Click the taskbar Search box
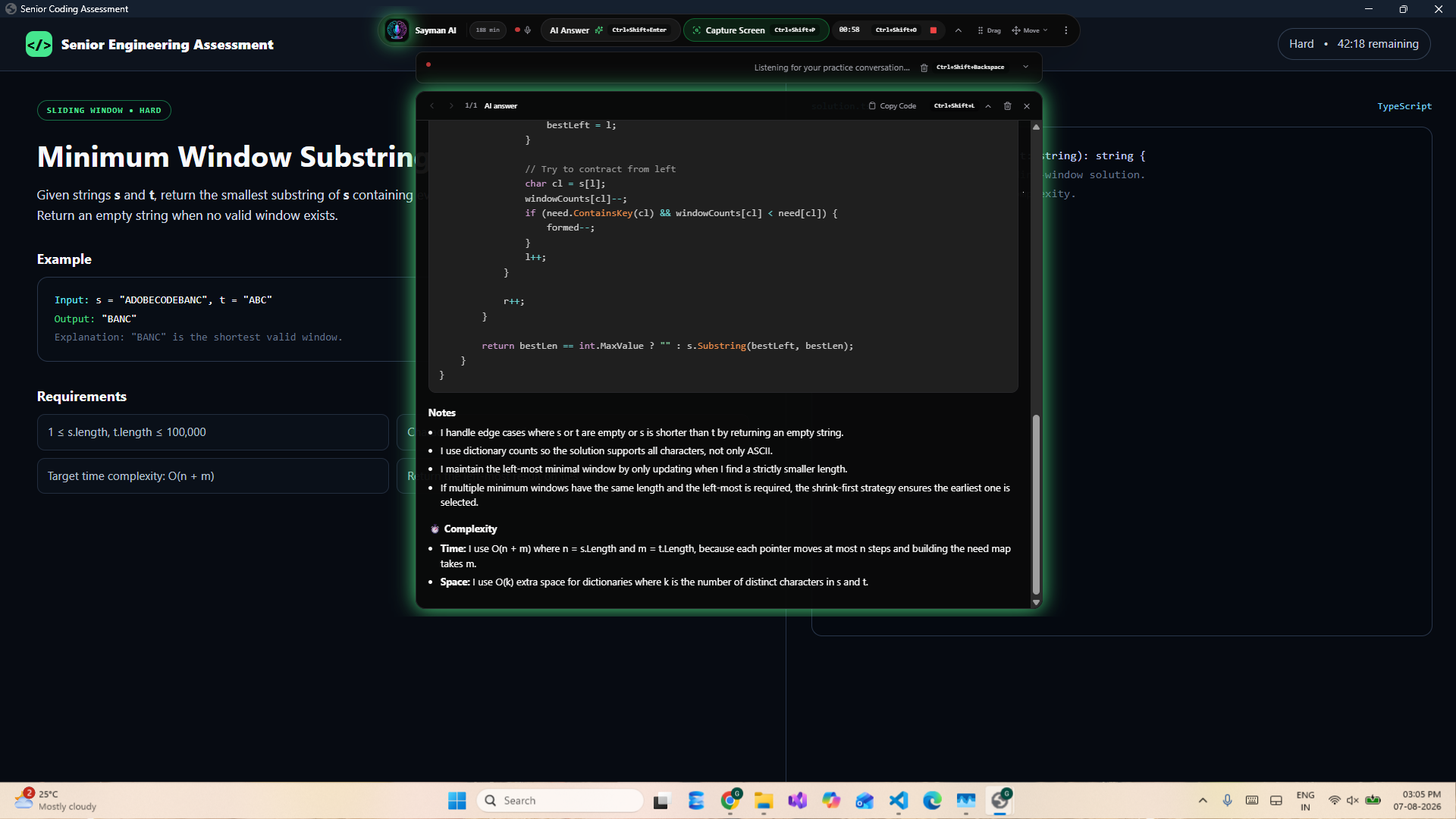 click(560, 801)
